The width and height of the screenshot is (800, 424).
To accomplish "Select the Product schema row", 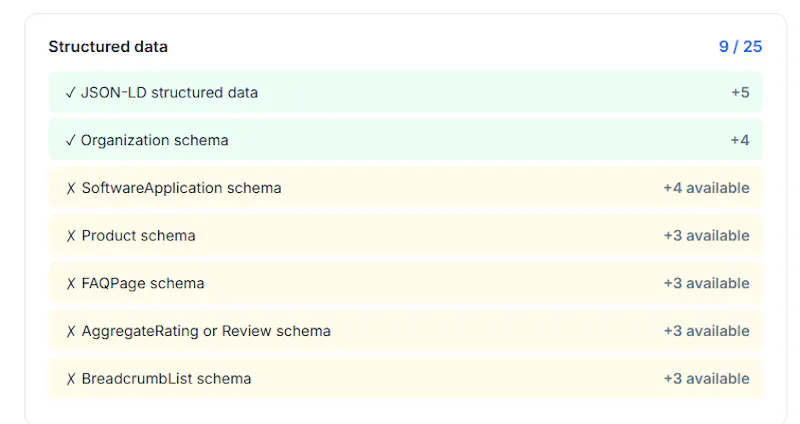I will [x=406, y=235].
